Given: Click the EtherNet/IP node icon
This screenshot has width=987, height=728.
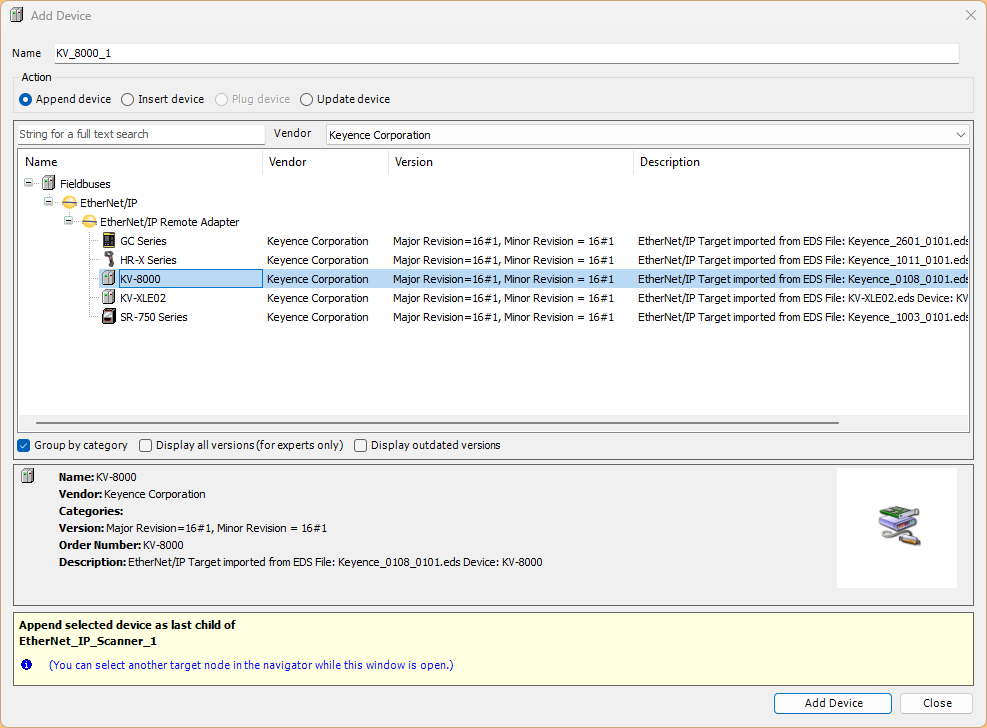Looking at the screenshot, I should point(69,203).
